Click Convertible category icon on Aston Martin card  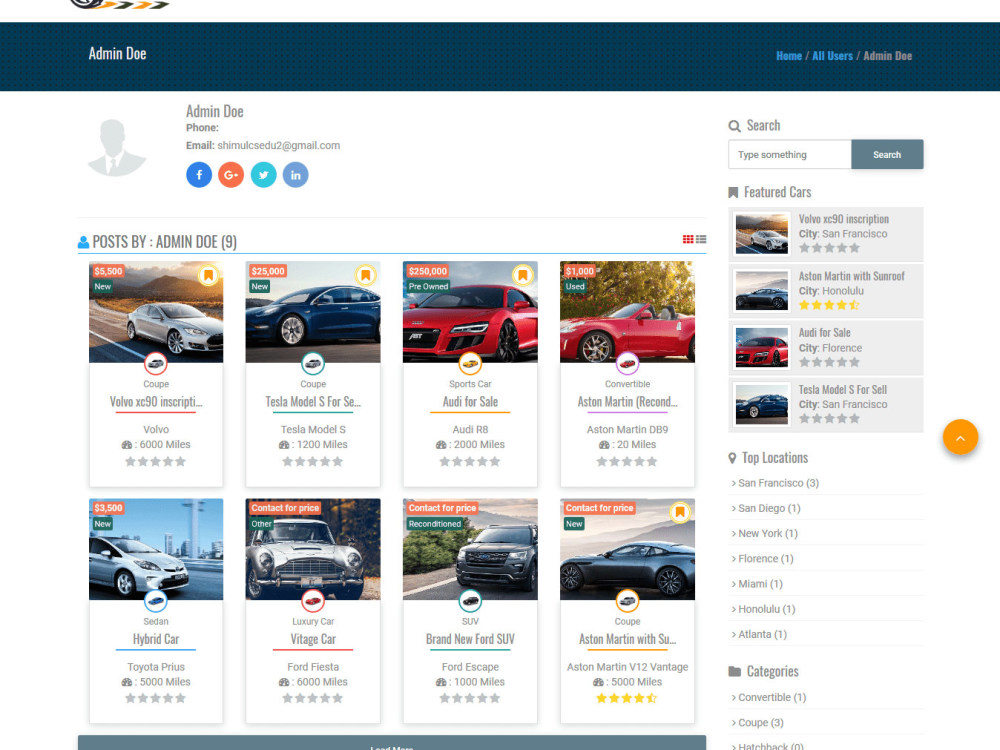coord(627,364)
